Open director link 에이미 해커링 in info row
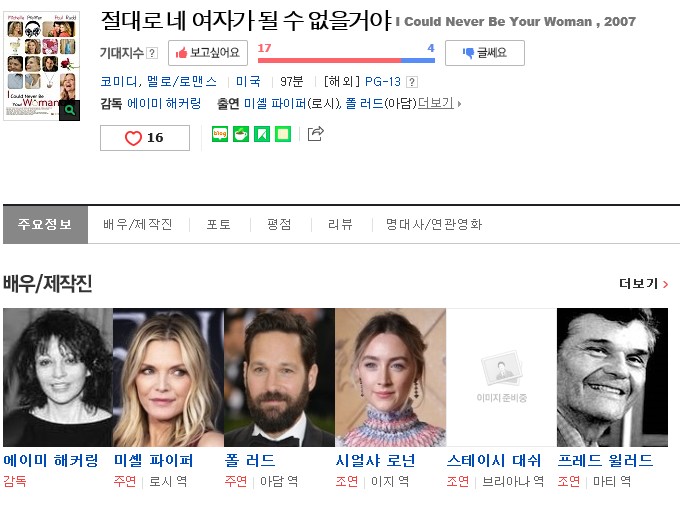The height and width of the screenshot is (512, 680). tap(164, 104)
